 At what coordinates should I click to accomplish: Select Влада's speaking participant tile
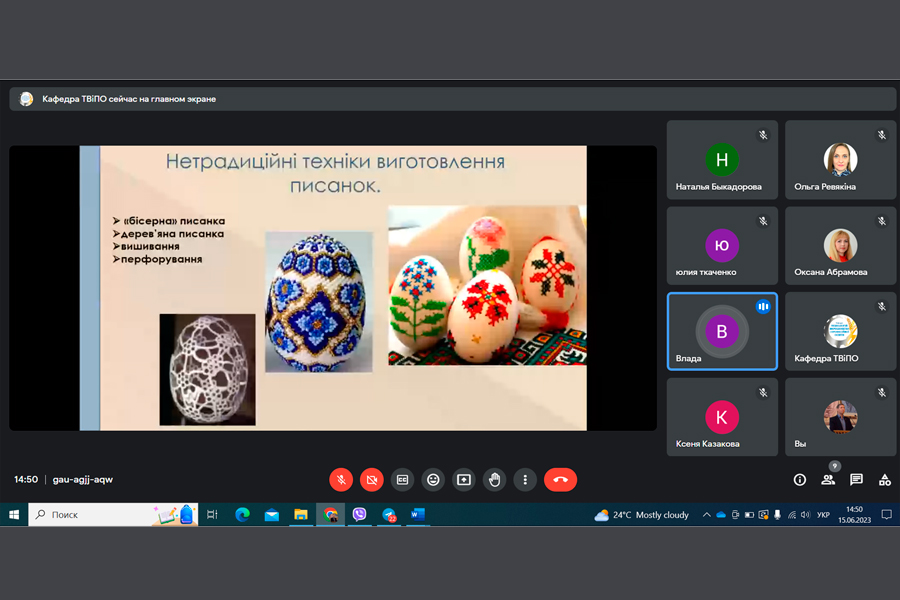coord(722,331)
